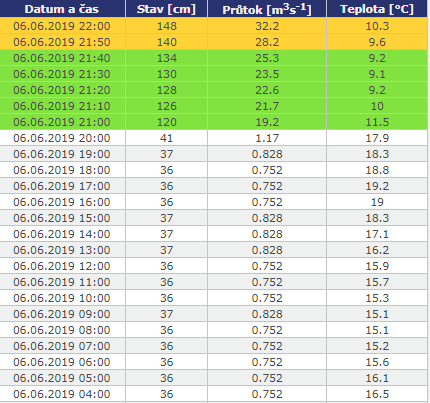Click the 'Stav [cm]' column header
430x403 pixels.
[166, 9]
